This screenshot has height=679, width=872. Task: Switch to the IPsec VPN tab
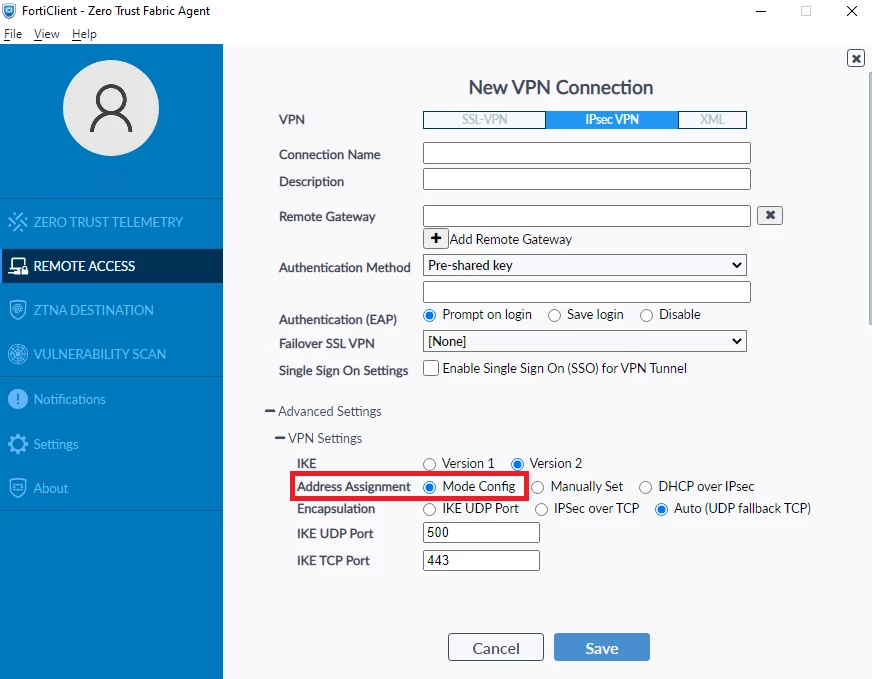[x=612, y=120]
